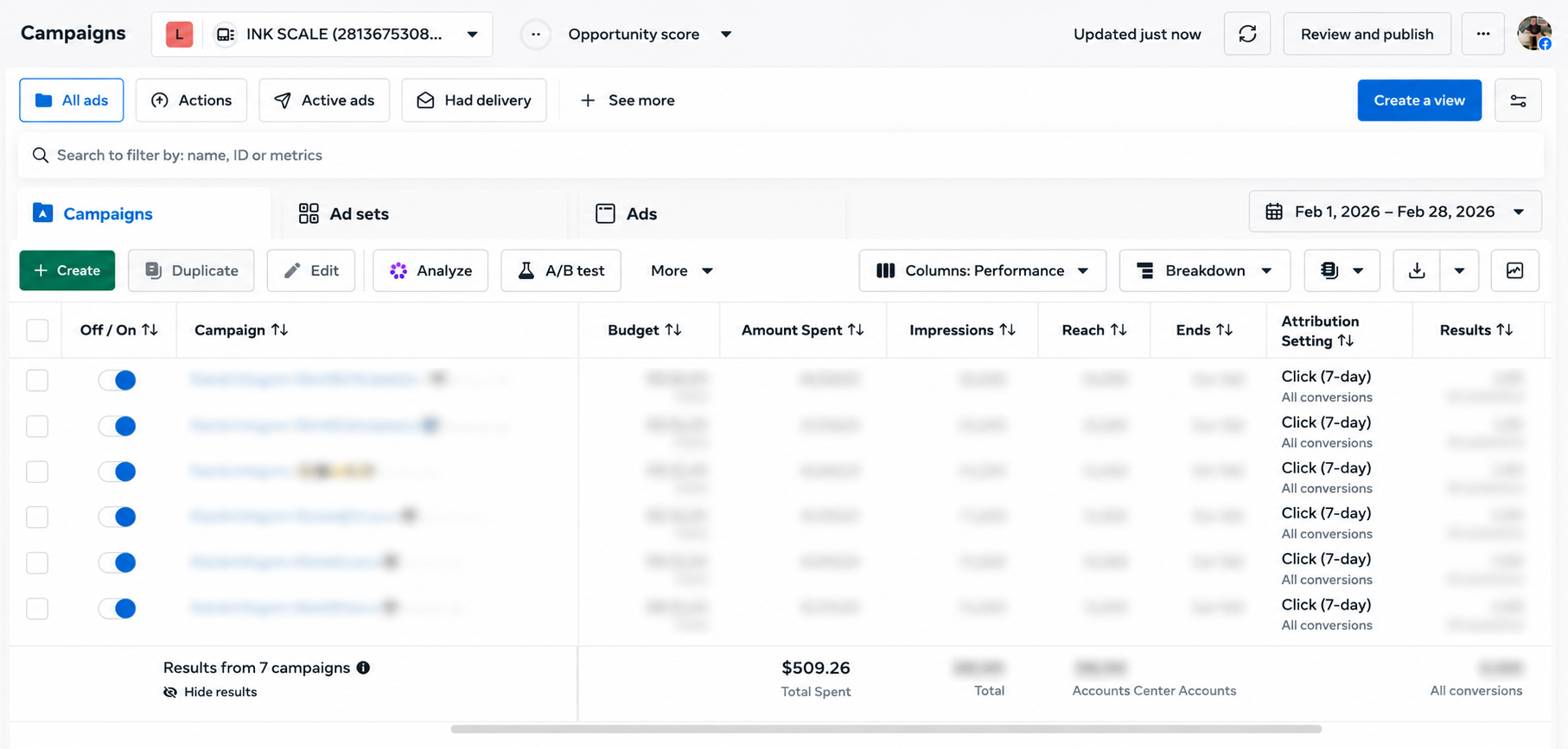1568x749 pixels.
Task: Open the user profile avatar
Action: coord(1534,34)
